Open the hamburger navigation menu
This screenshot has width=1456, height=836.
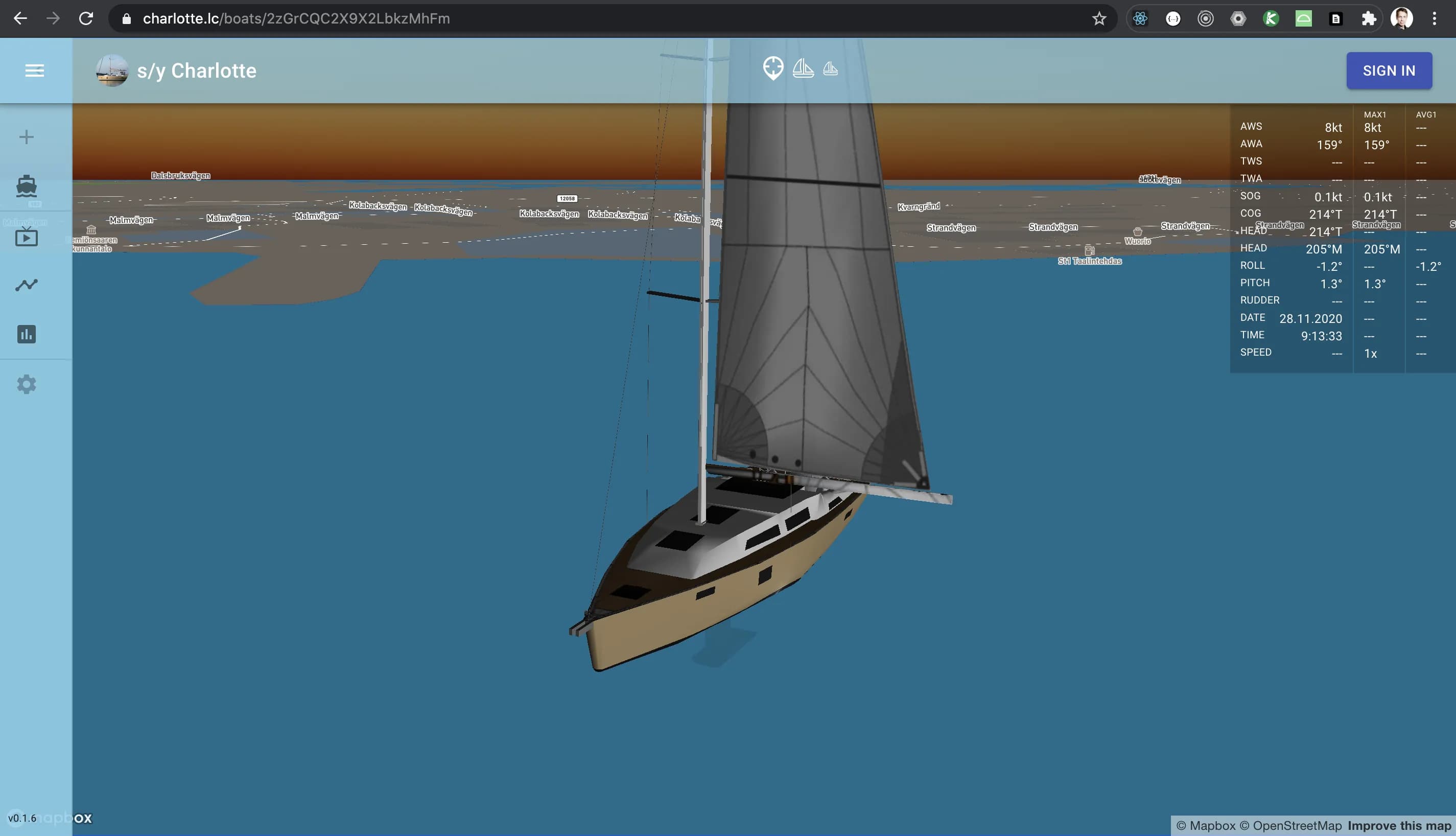pyautogui.click(x=34, y=71)
